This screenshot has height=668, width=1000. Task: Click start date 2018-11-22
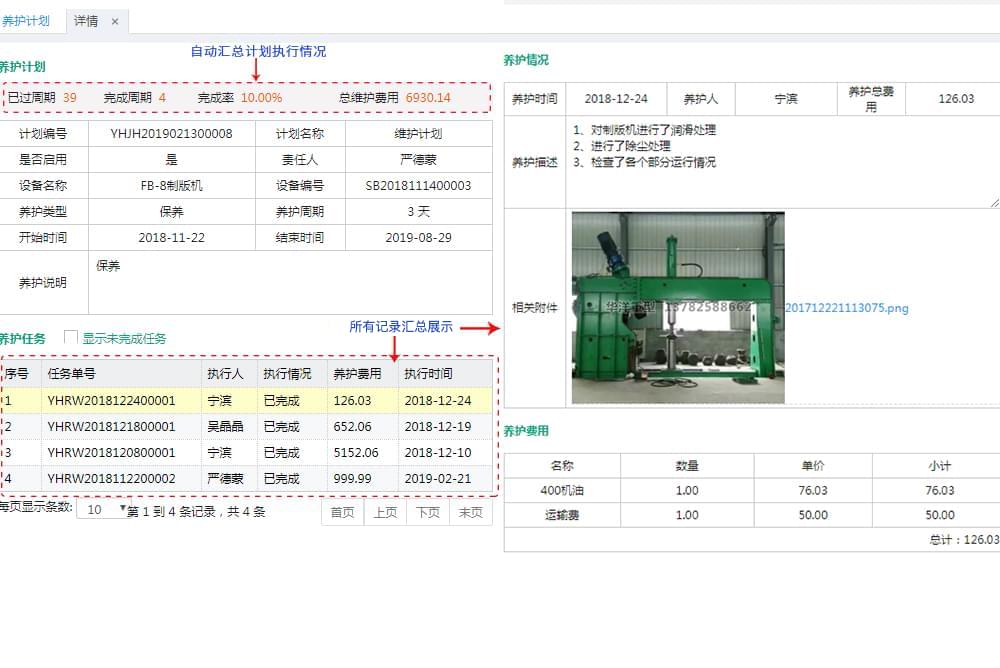click(x=172, y=237)
